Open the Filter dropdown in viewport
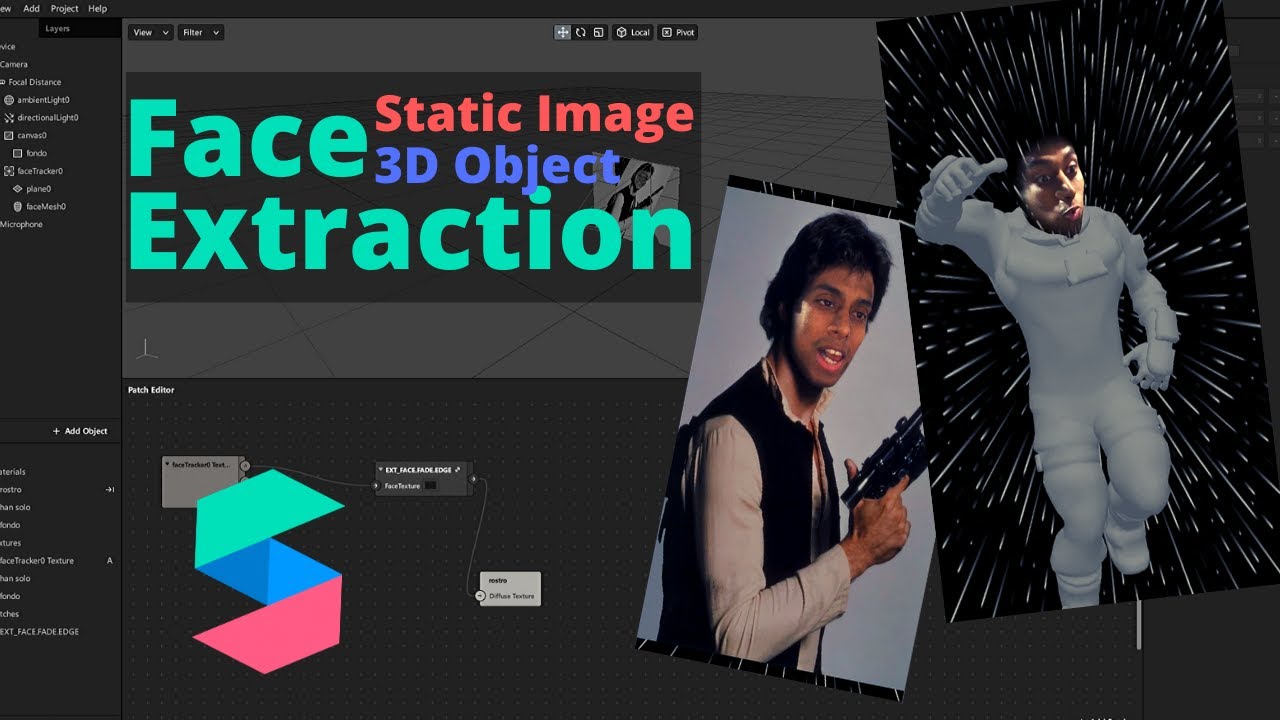The height and width of the screenshot is (720, 1280). (200, 32)
